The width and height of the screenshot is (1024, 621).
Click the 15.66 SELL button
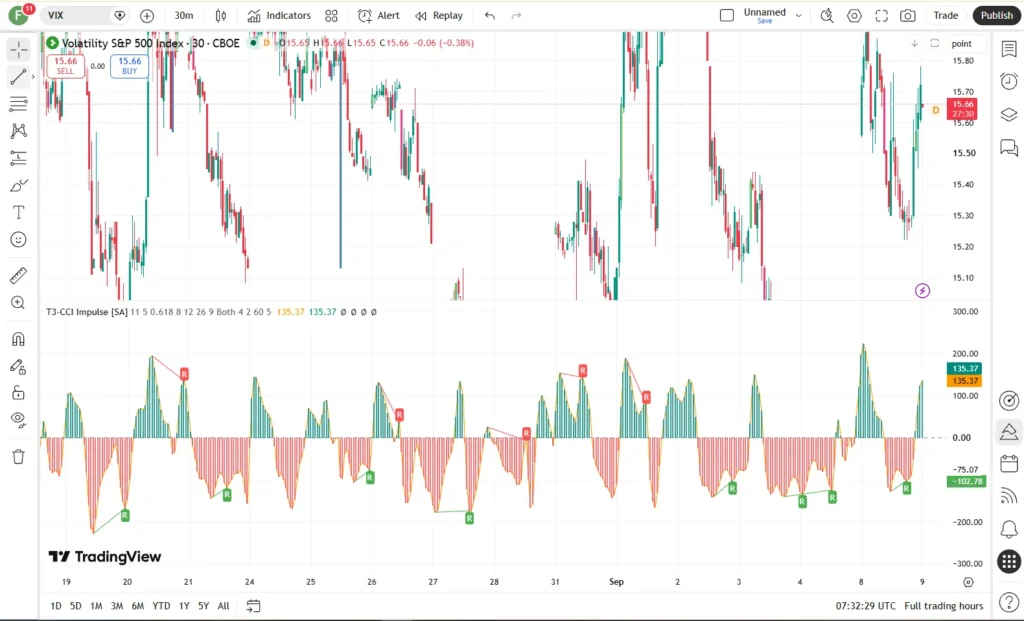tap(65, 66)
